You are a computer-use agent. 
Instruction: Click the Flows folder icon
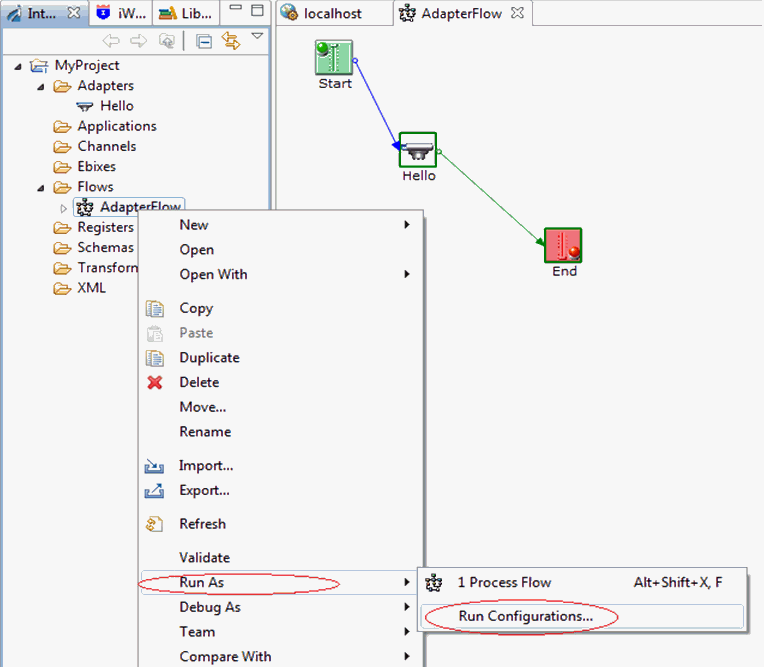click(62, 187)
